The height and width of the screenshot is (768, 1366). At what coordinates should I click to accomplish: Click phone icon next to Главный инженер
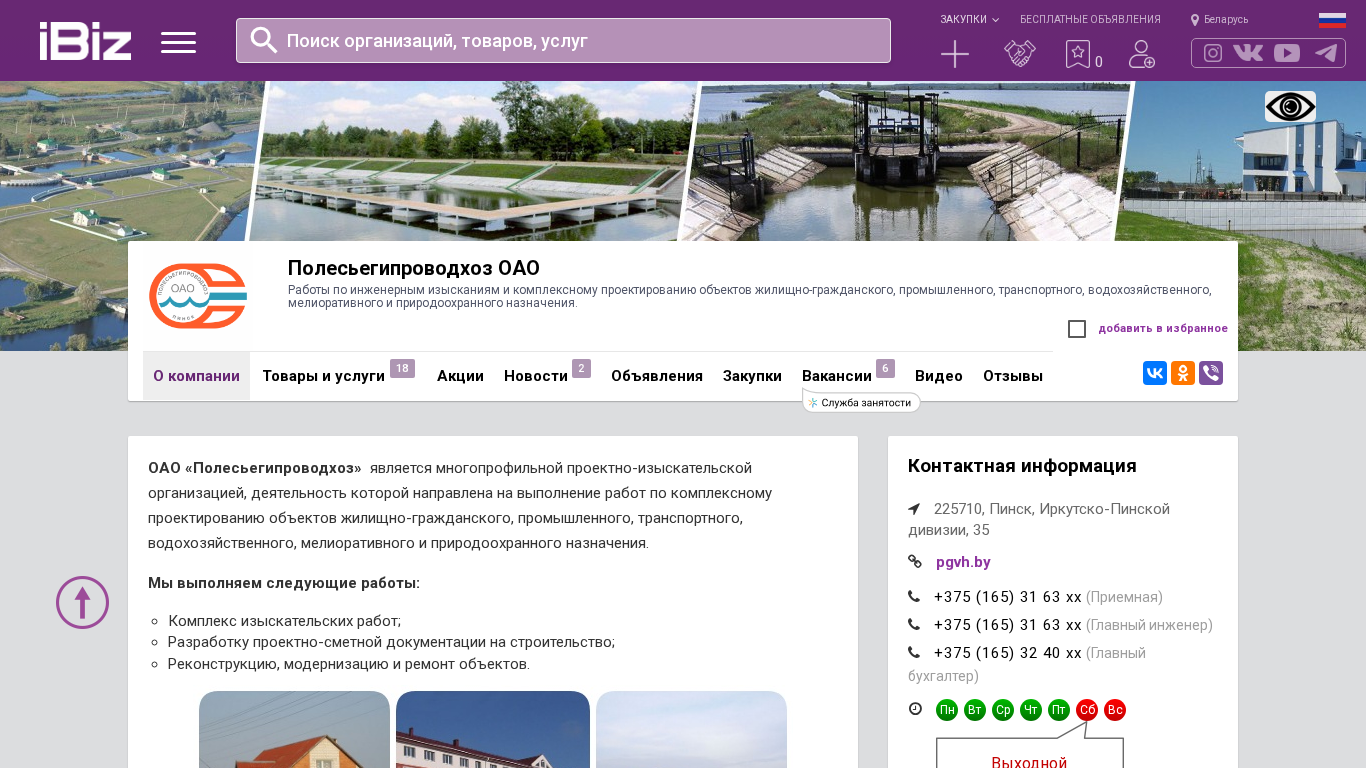(914, 625)
